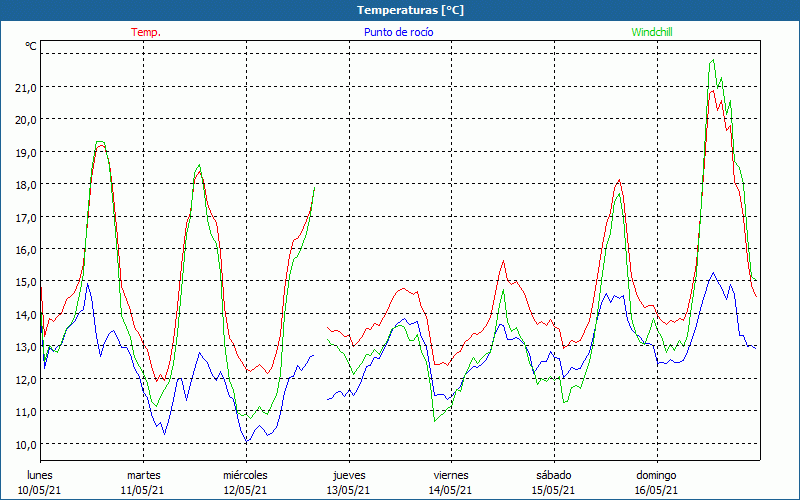800x500 pixels.
Task: Click the 'domingo' day label
Action: point(656,476)
